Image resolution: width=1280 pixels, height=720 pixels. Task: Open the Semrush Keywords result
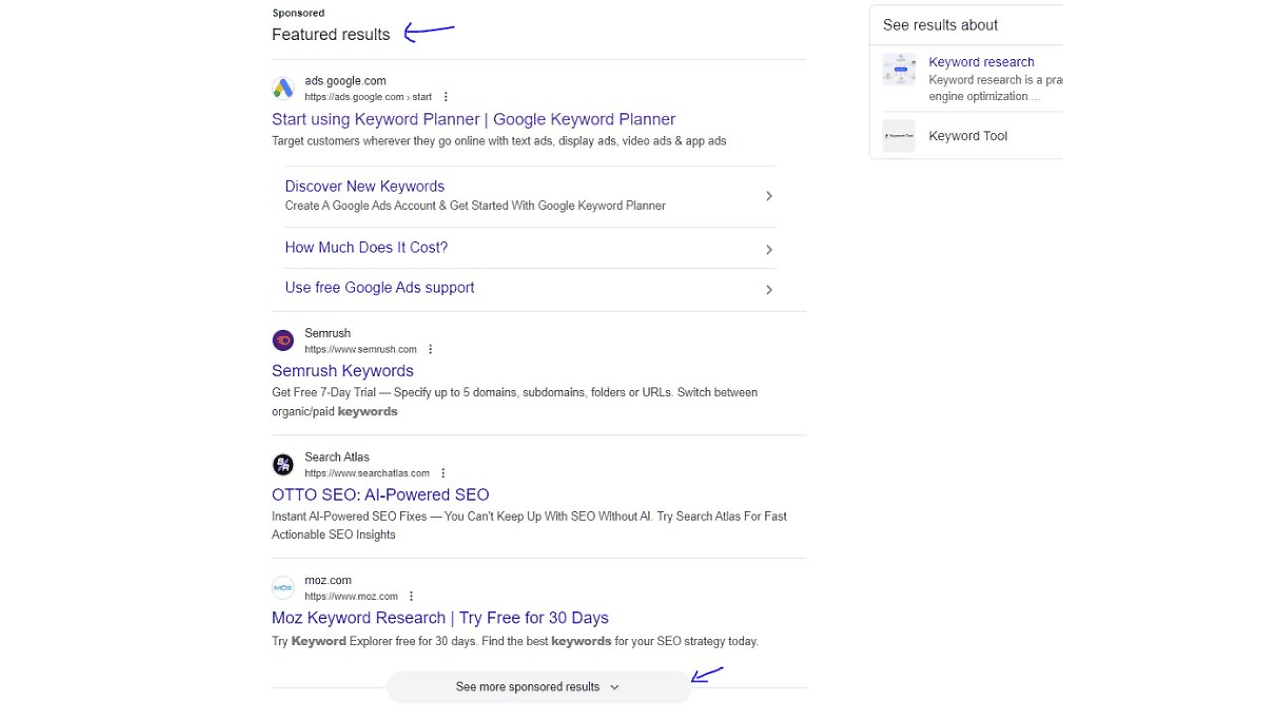click(x=343, y=371)
